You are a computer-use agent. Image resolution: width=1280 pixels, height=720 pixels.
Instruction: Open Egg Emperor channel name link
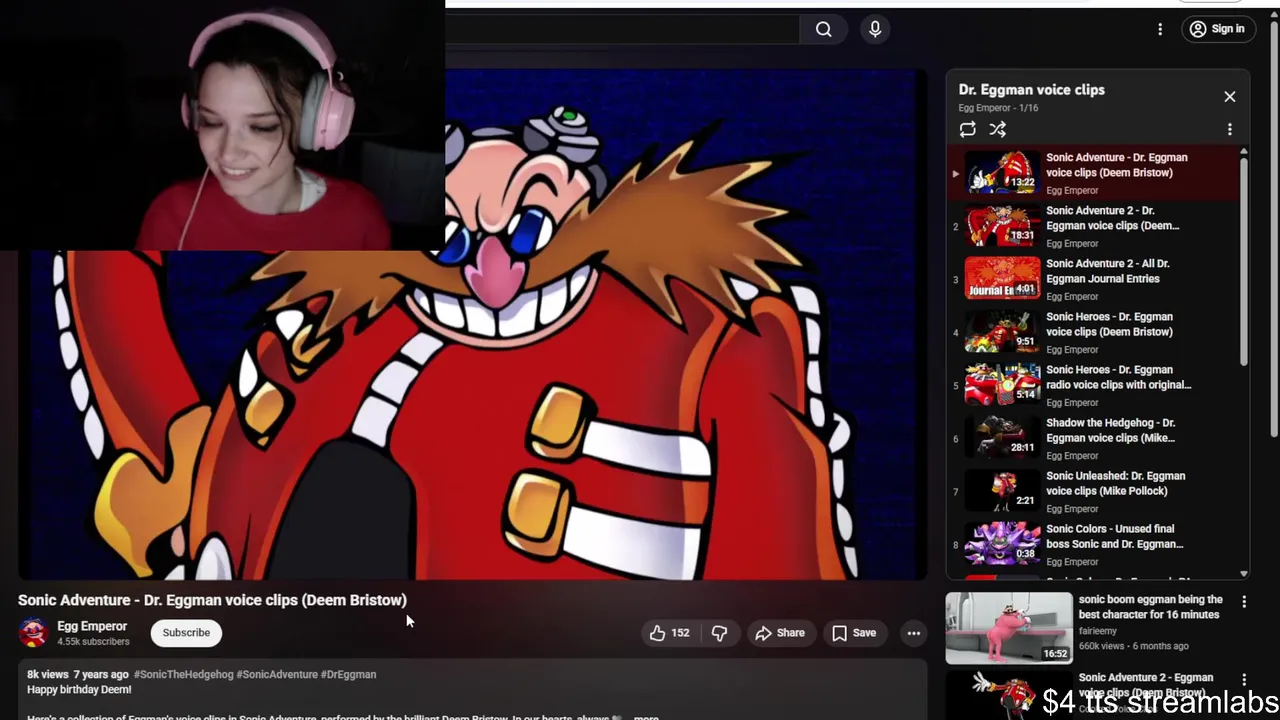[92, 626]
